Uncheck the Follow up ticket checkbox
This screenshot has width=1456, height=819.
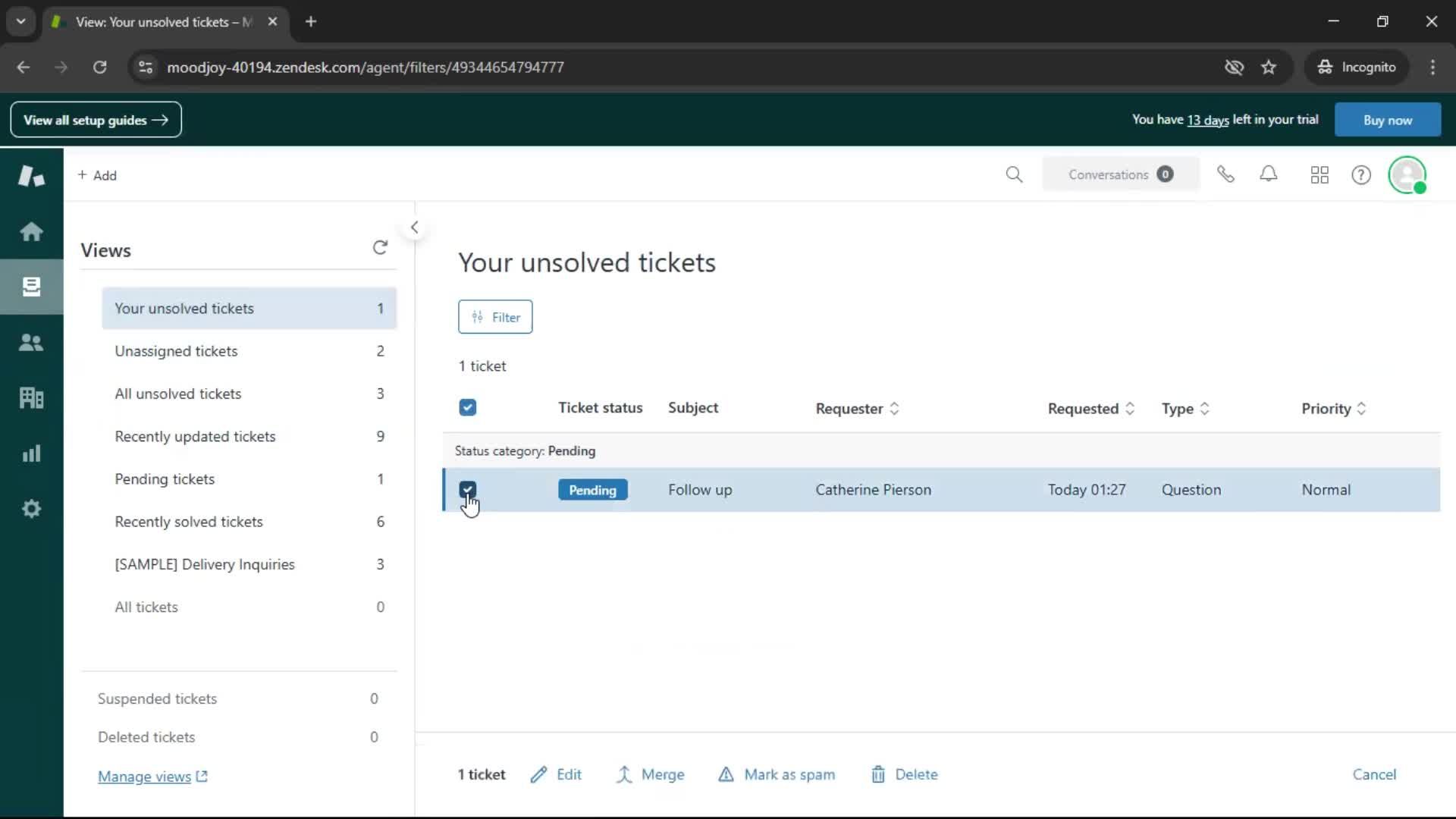(468, 490)
